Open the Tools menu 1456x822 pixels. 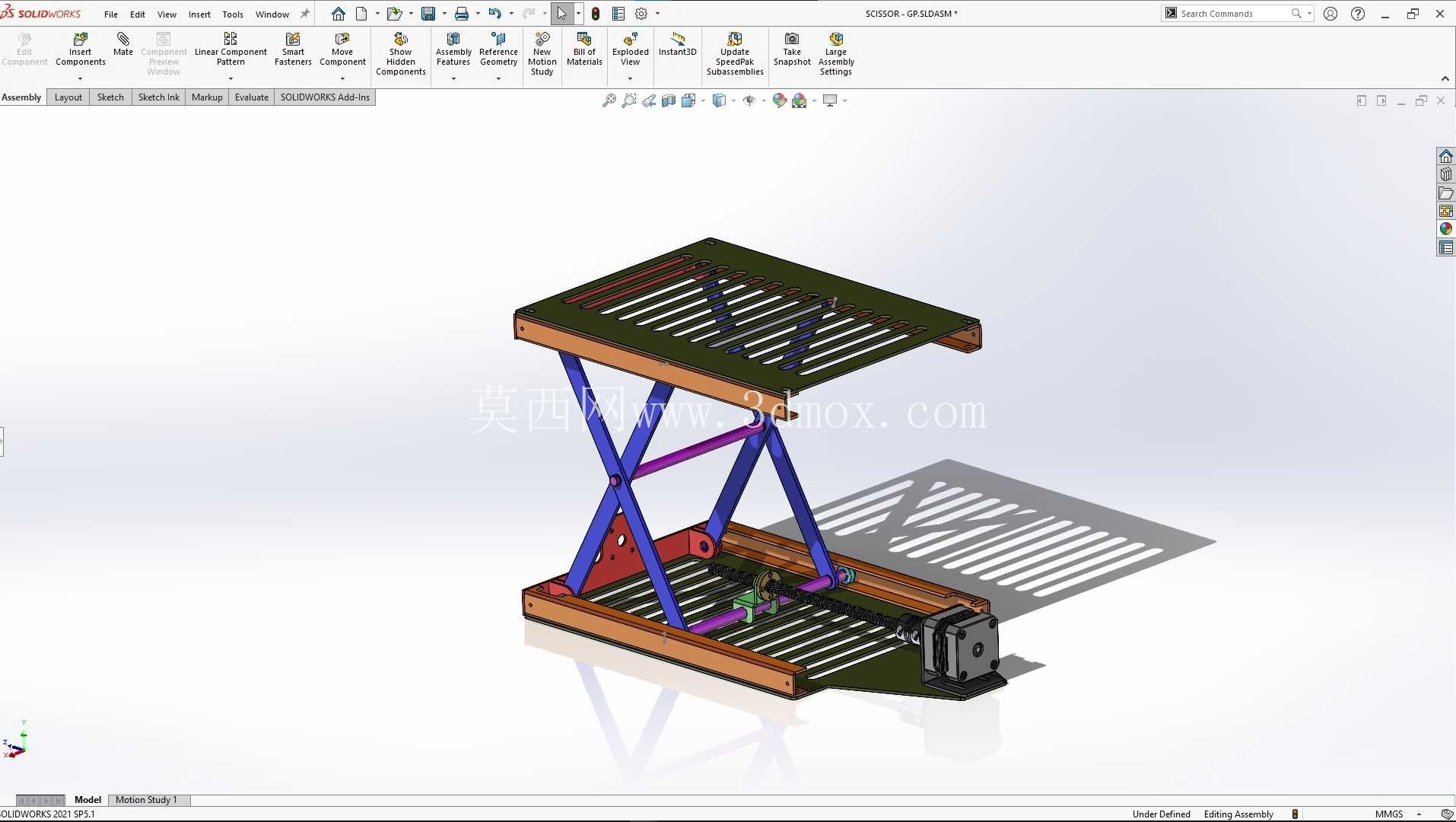pyautogui.click(x=233, y=14)
